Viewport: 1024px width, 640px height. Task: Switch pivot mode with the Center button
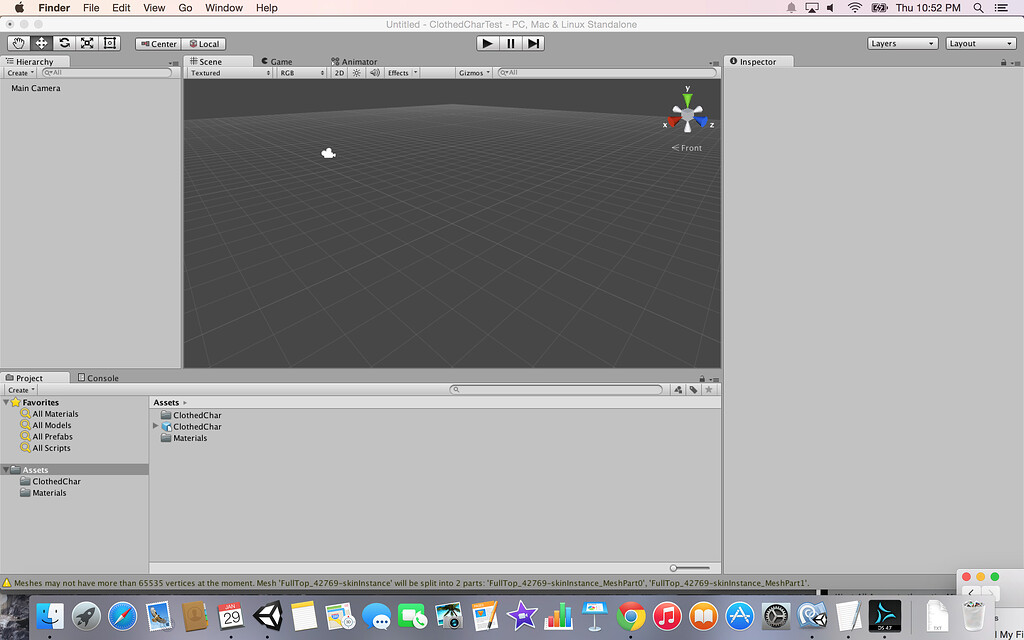coord(157,43)
